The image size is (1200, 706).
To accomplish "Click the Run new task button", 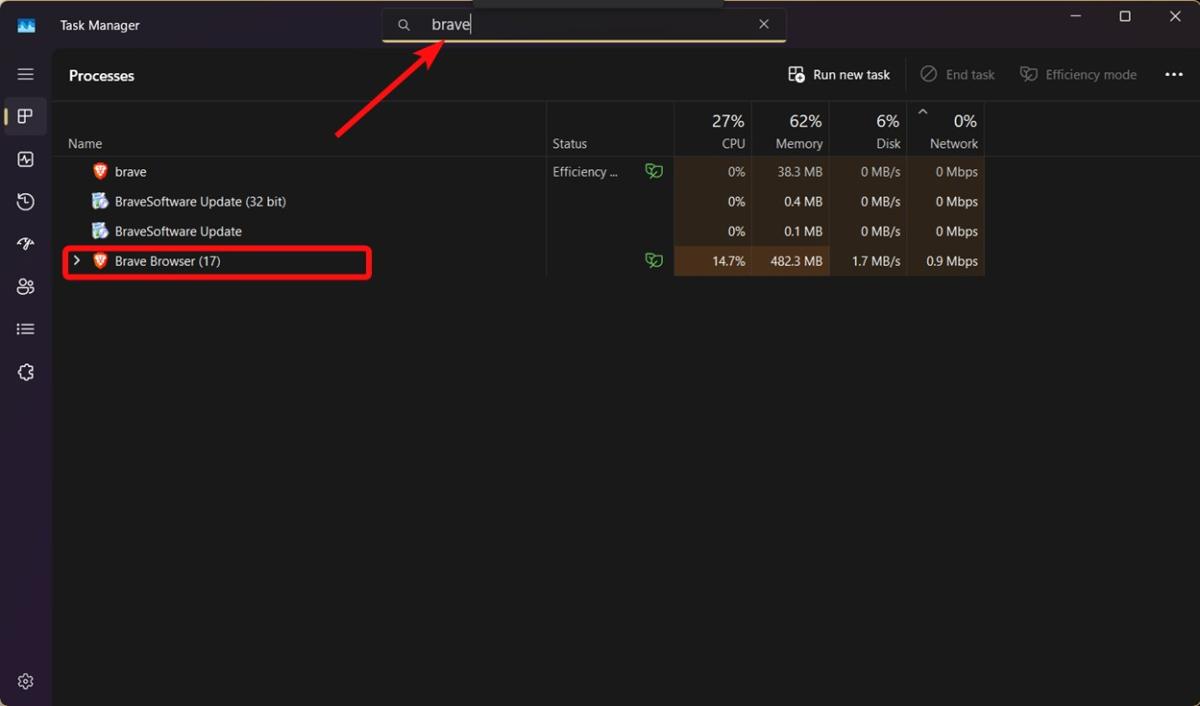I will click(838, 74).
